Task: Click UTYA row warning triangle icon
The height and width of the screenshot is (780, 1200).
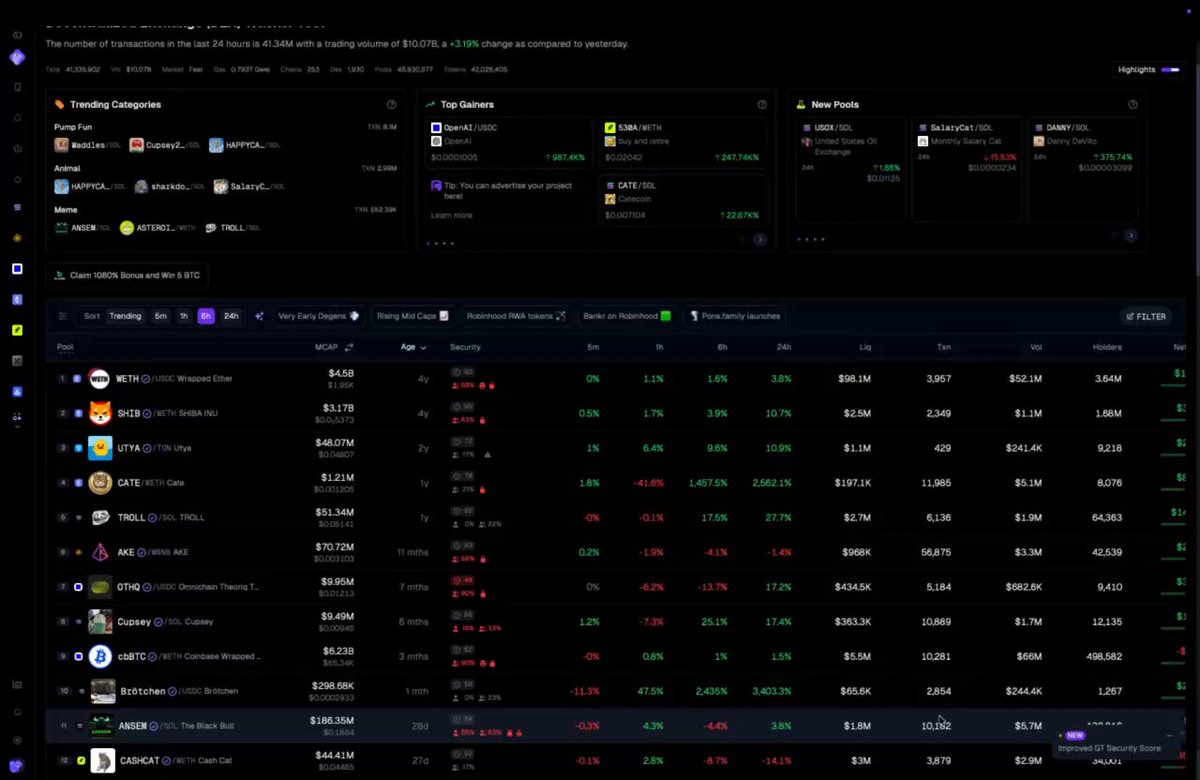Action: tap(487, 454)
